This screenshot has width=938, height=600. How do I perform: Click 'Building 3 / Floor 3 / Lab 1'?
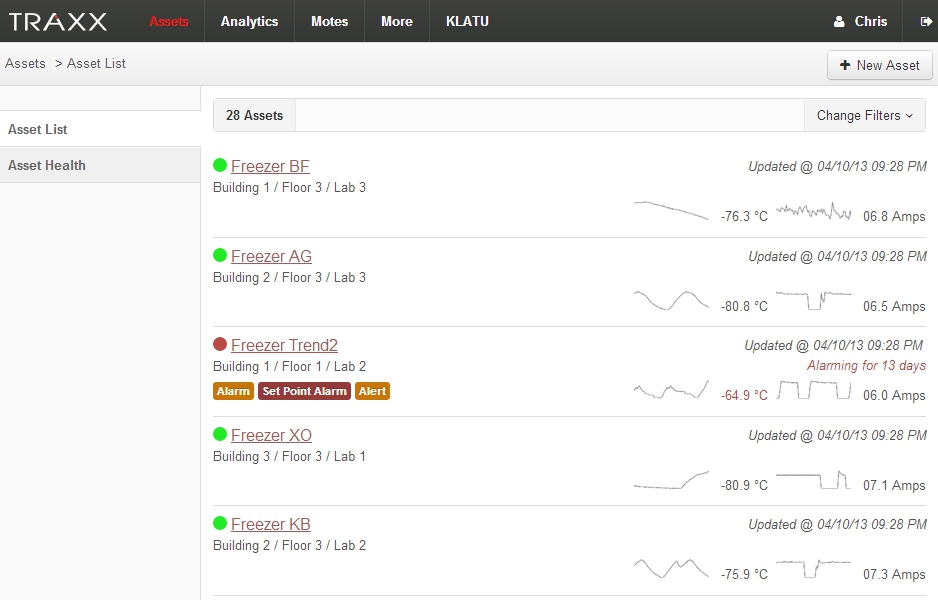coord(290,456)
